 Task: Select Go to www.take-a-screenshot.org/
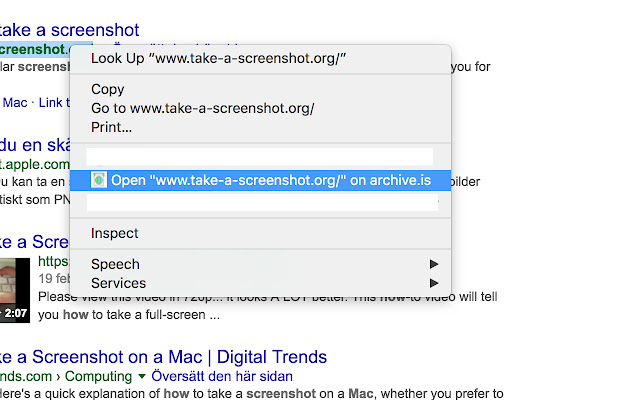coord(202,108)
